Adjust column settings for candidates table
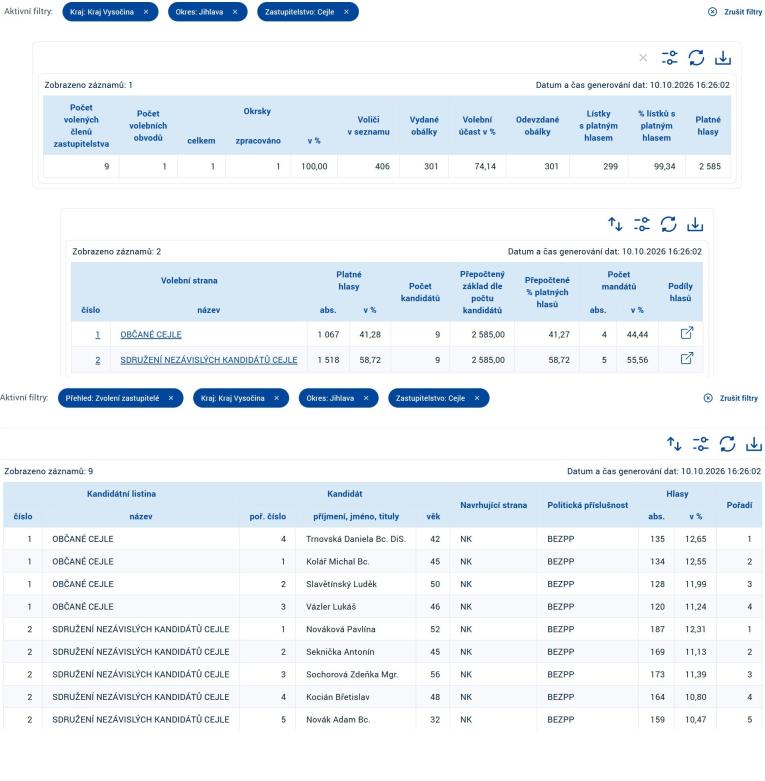This screenshot has height=781, width=765. (x=700, y=444)
